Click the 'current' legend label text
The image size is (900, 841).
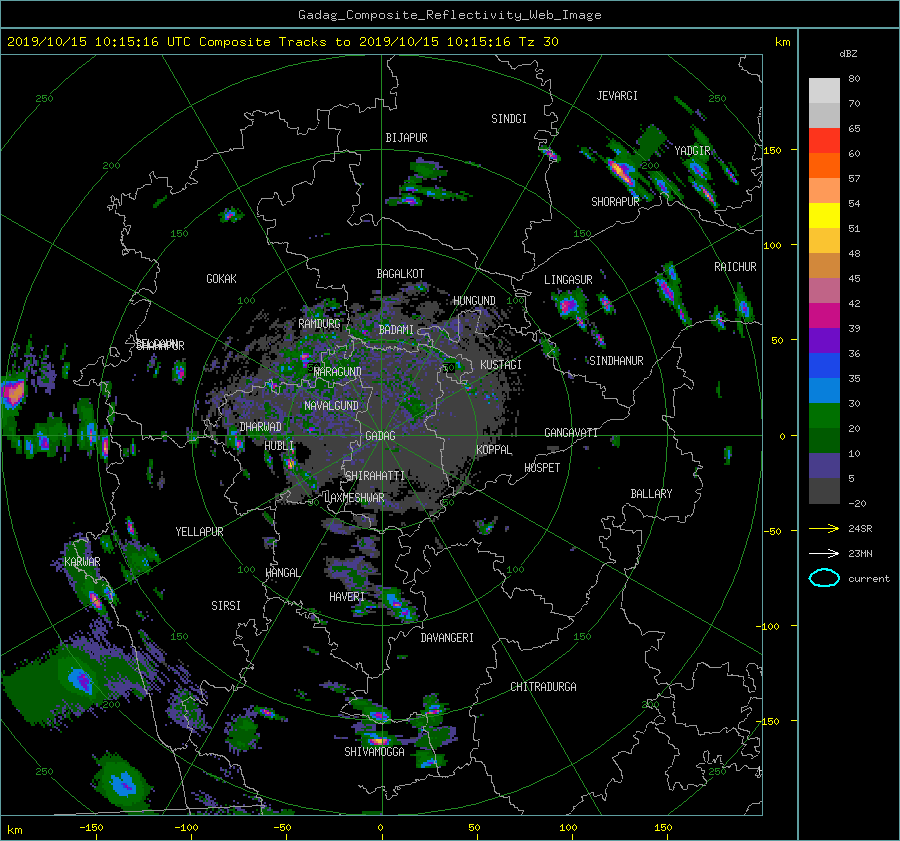[x=868, y=579]
